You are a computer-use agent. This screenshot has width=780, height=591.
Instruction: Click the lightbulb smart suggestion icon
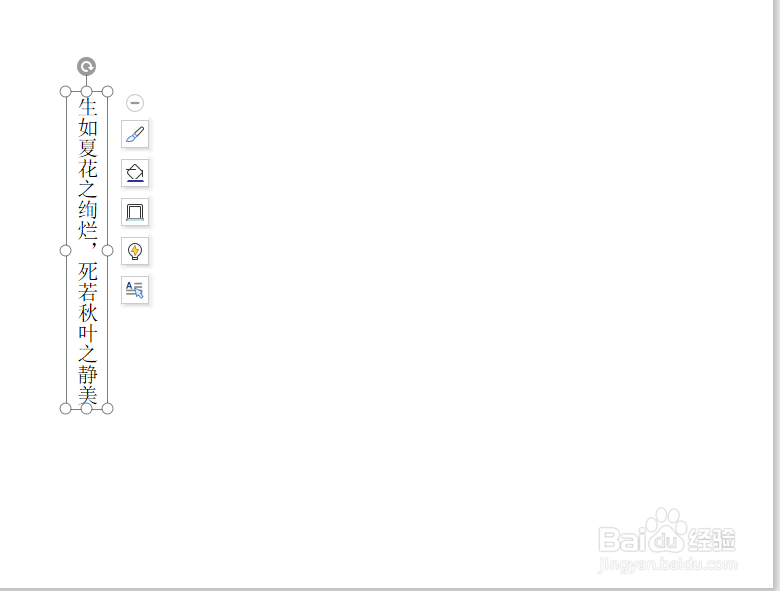[x=135, y=251]
